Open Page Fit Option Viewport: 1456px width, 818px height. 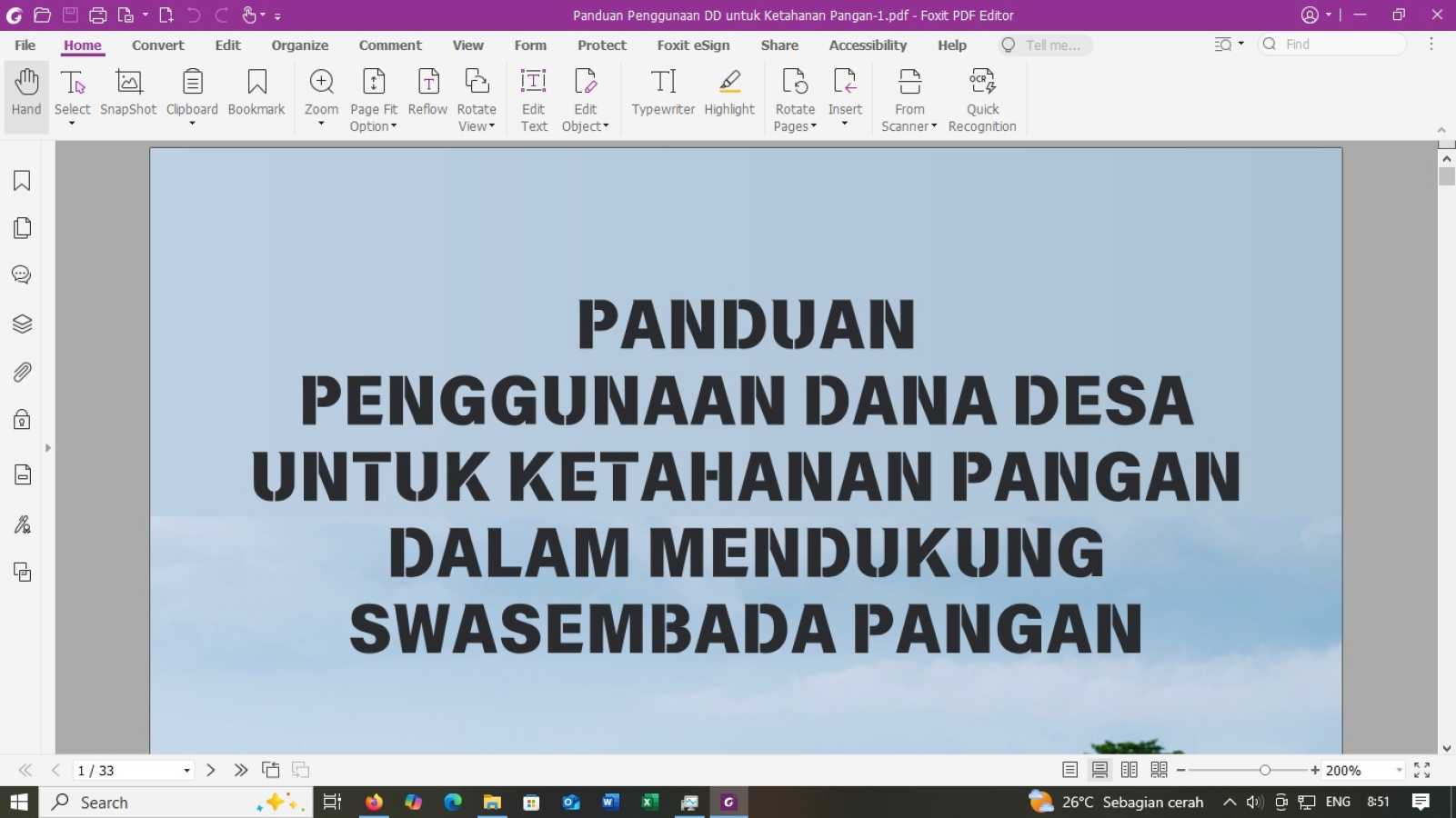click(x=373, y=100)
